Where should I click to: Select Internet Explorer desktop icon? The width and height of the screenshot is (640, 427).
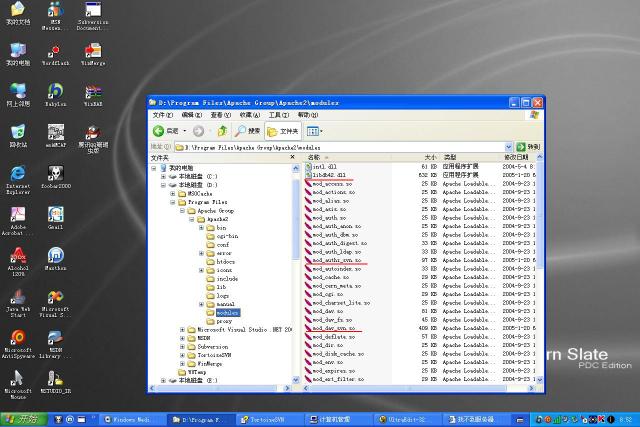coord(18,179)
